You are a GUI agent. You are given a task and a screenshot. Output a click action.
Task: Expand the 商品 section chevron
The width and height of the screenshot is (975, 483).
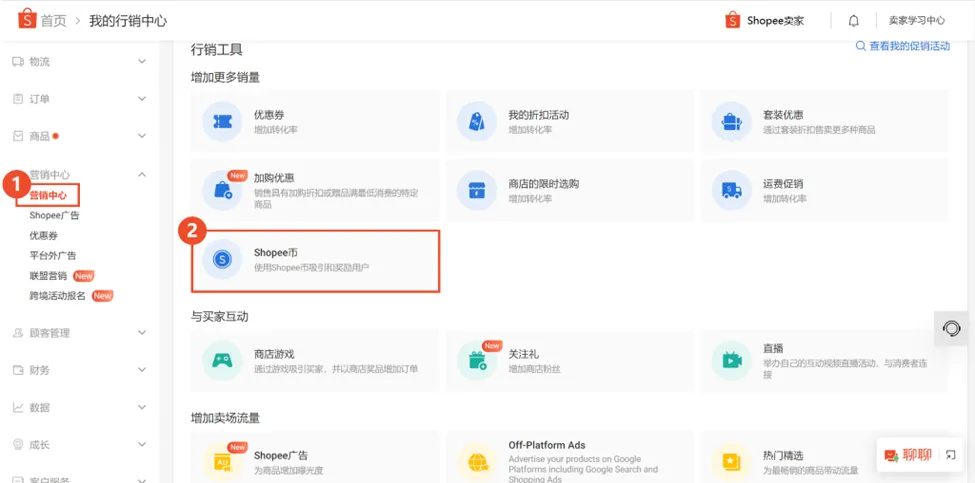142,136
